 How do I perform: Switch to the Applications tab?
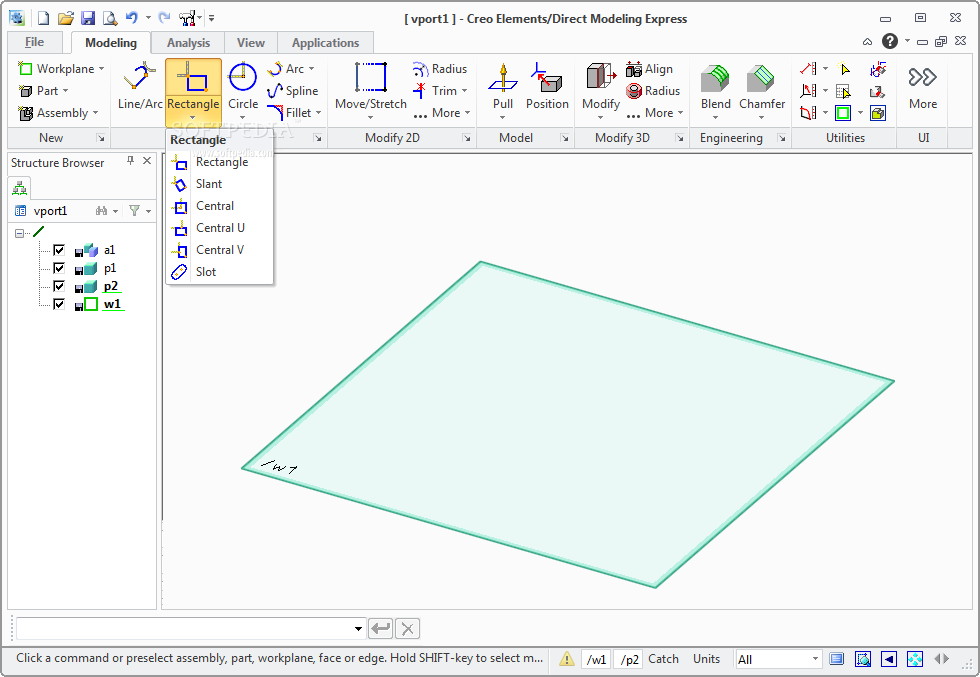pos(326,43)
